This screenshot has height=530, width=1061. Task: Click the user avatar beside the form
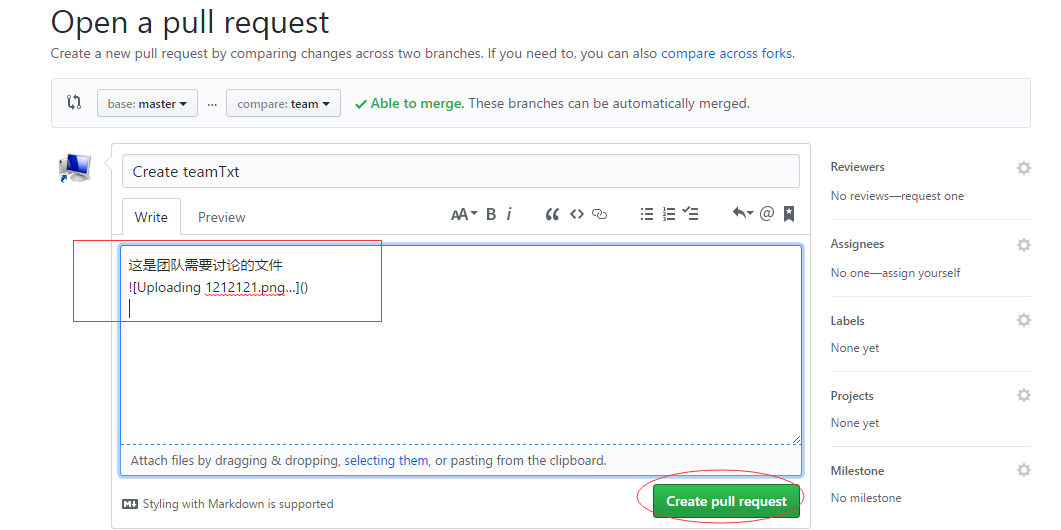tap(75, 168)
